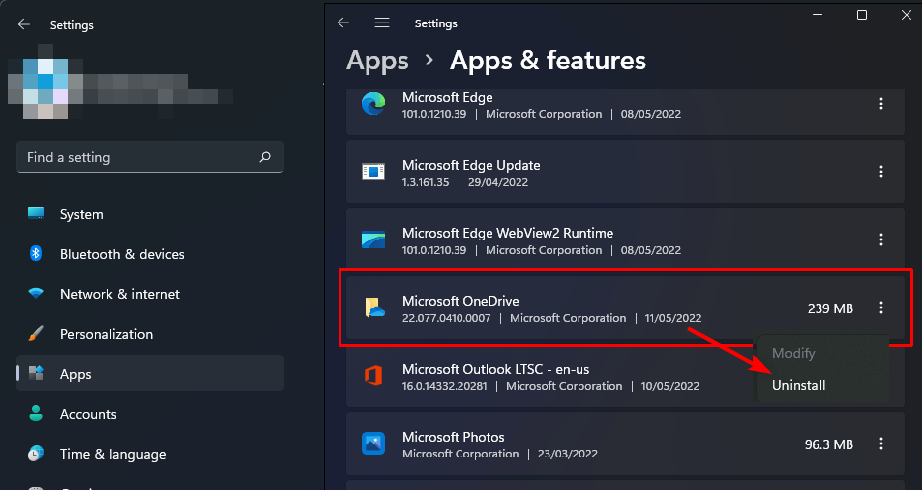Open System settings category
Viewport: 922px width, 490px height.
(x=150, y=214)
